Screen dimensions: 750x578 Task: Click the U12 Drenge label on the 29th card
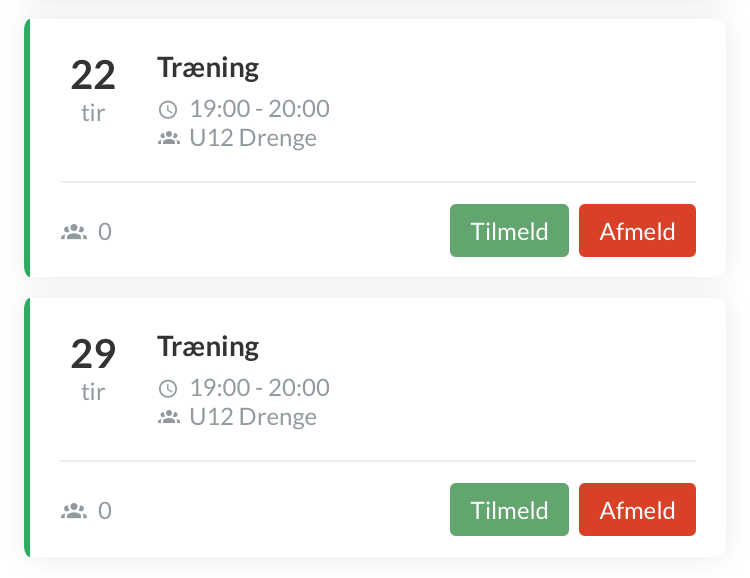pyautogui.click(x=253, y=417)
